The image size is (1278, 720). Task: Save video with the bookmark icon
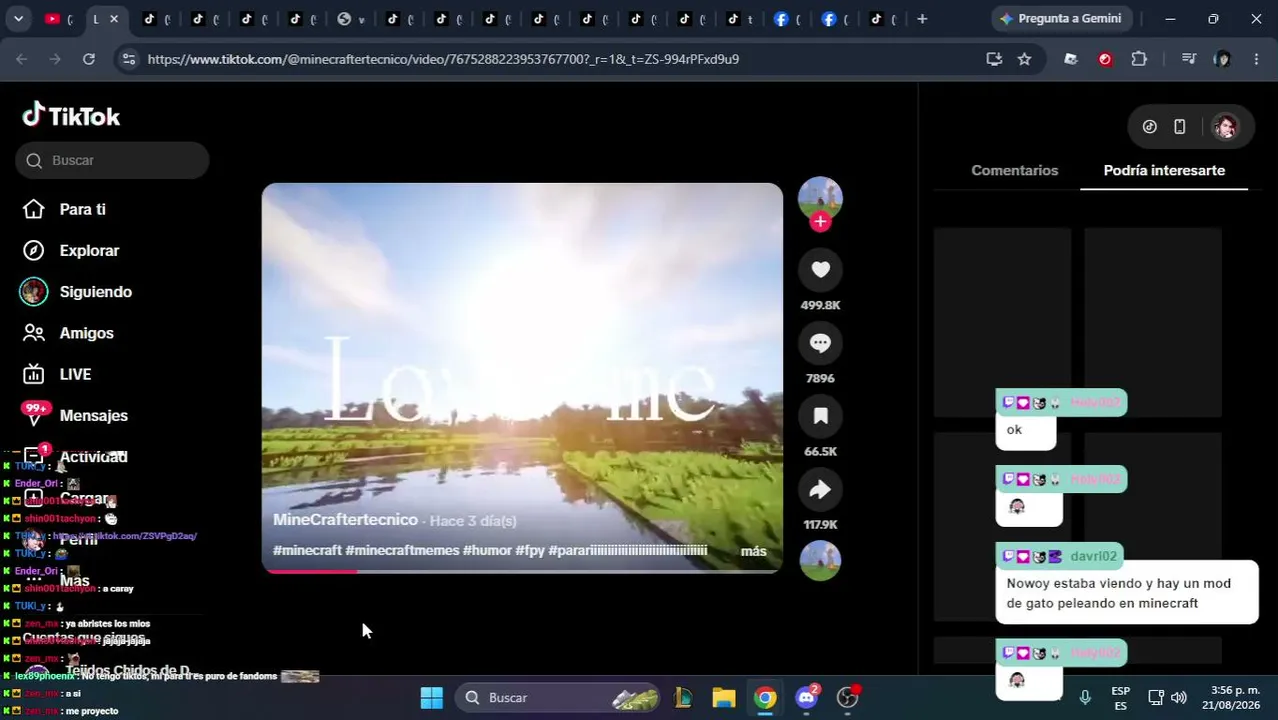coord(820,416)
